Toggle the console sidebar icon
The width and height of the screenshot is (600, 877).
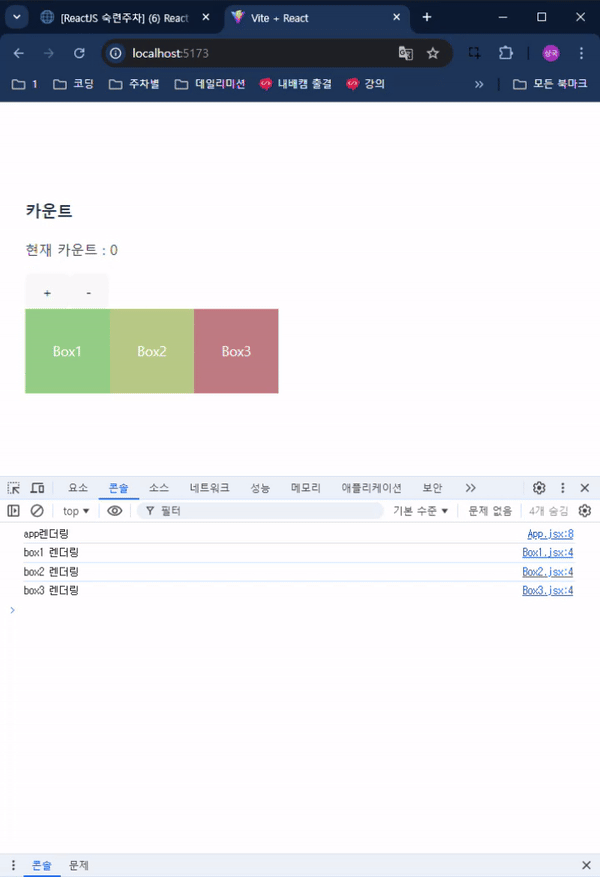click(x=13, y=511)
